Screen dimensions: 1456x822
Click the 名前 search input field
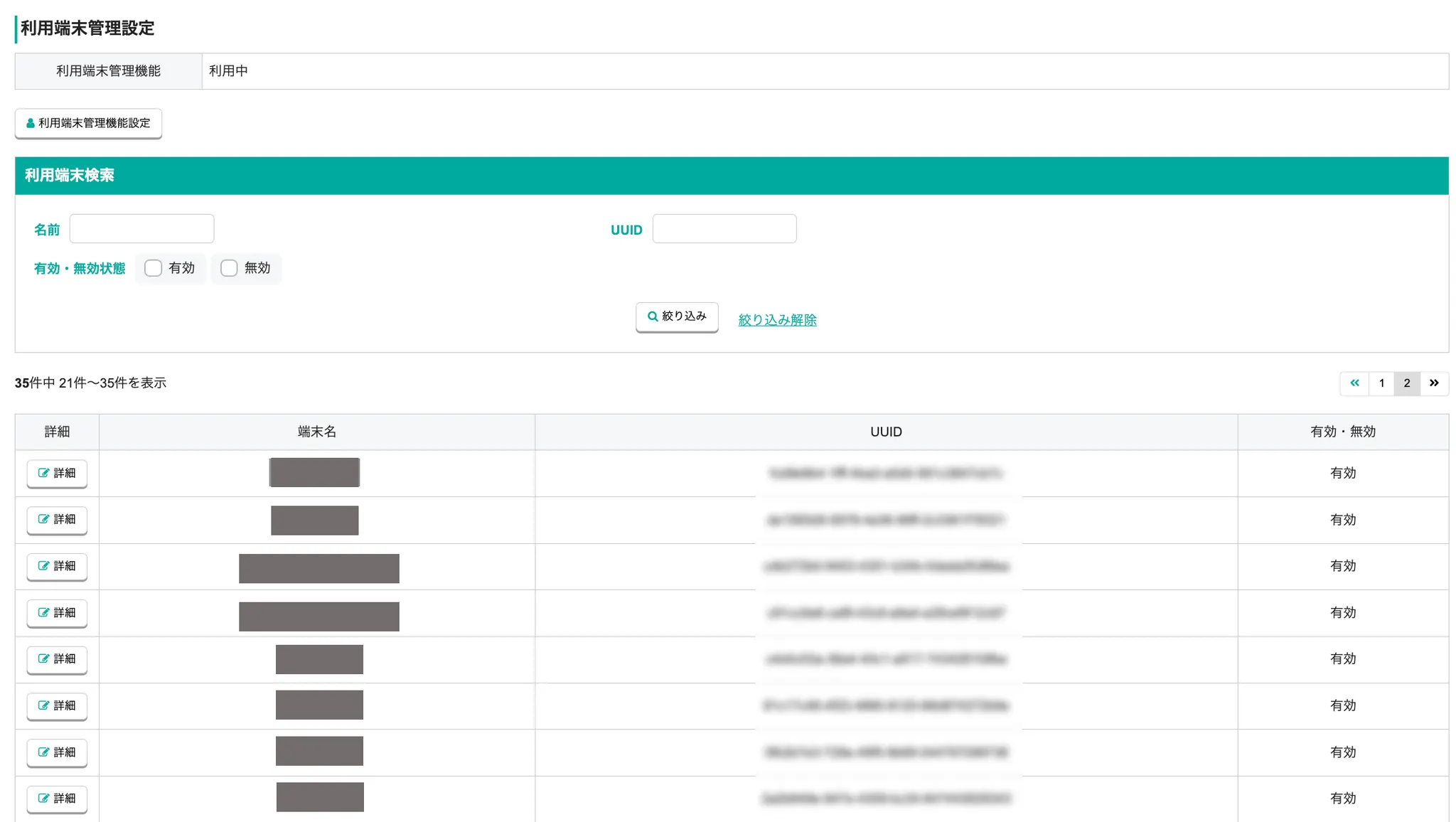[x=141, y=229]
